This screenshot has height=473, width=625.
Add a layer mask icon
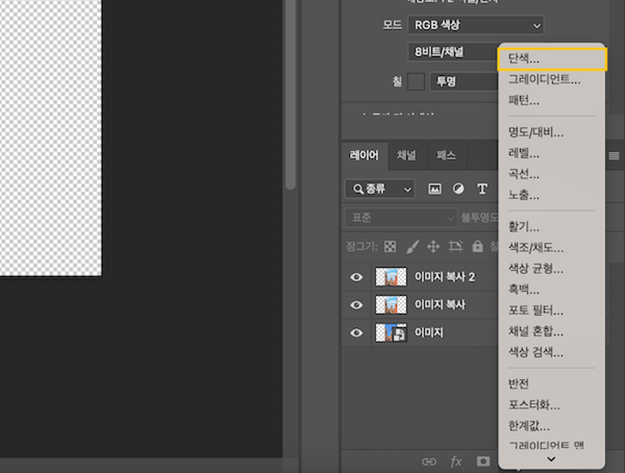tap(483, 461)
